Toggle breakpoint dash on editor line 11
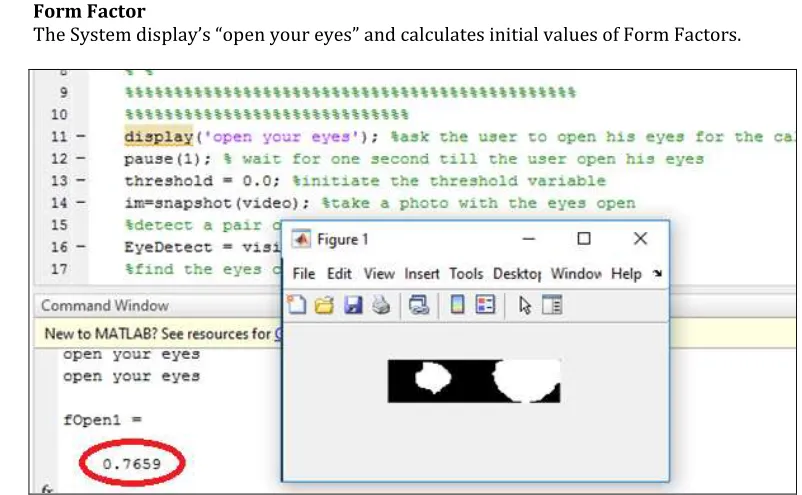 pyautogui.click(x=81, y=137)
